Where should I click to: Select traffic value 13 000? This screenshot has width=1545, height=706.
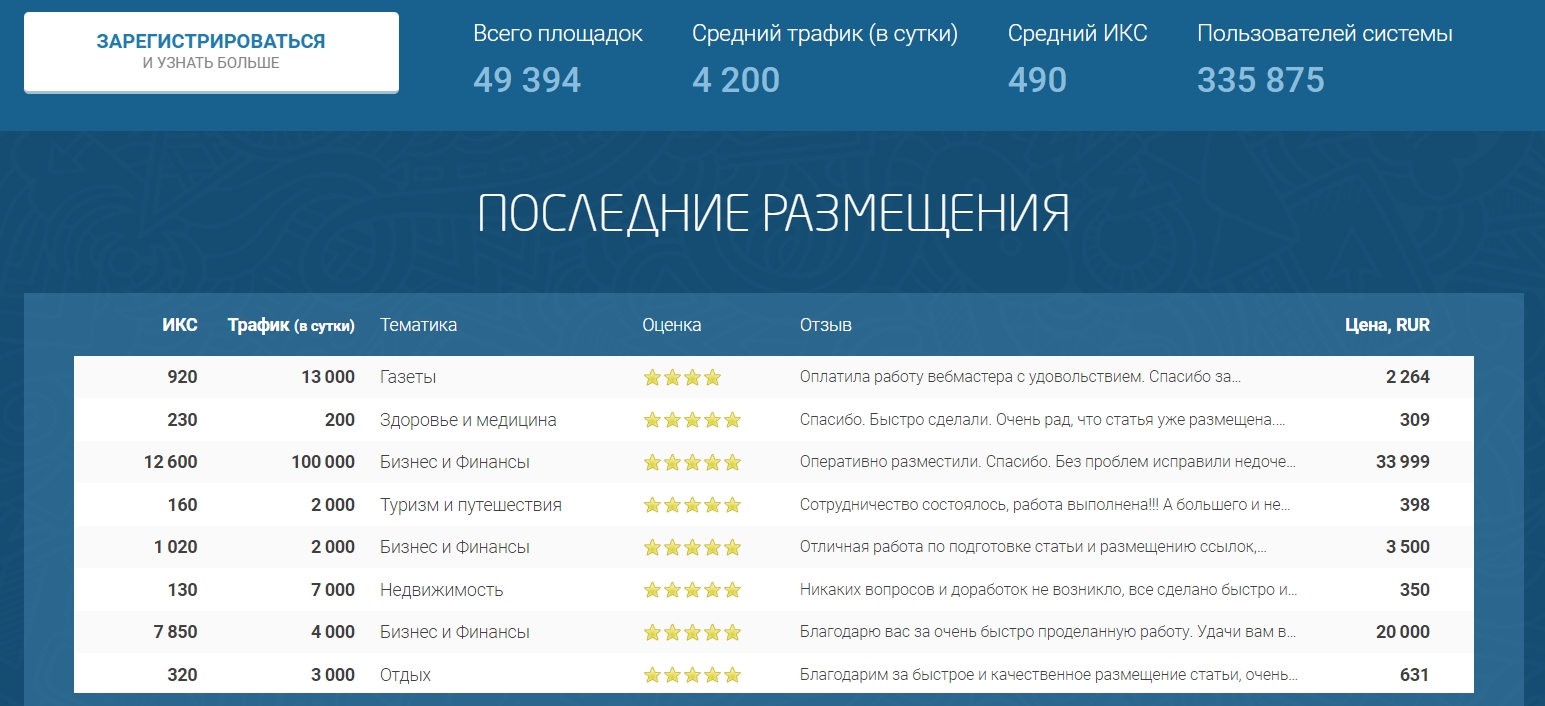[328, 378]
